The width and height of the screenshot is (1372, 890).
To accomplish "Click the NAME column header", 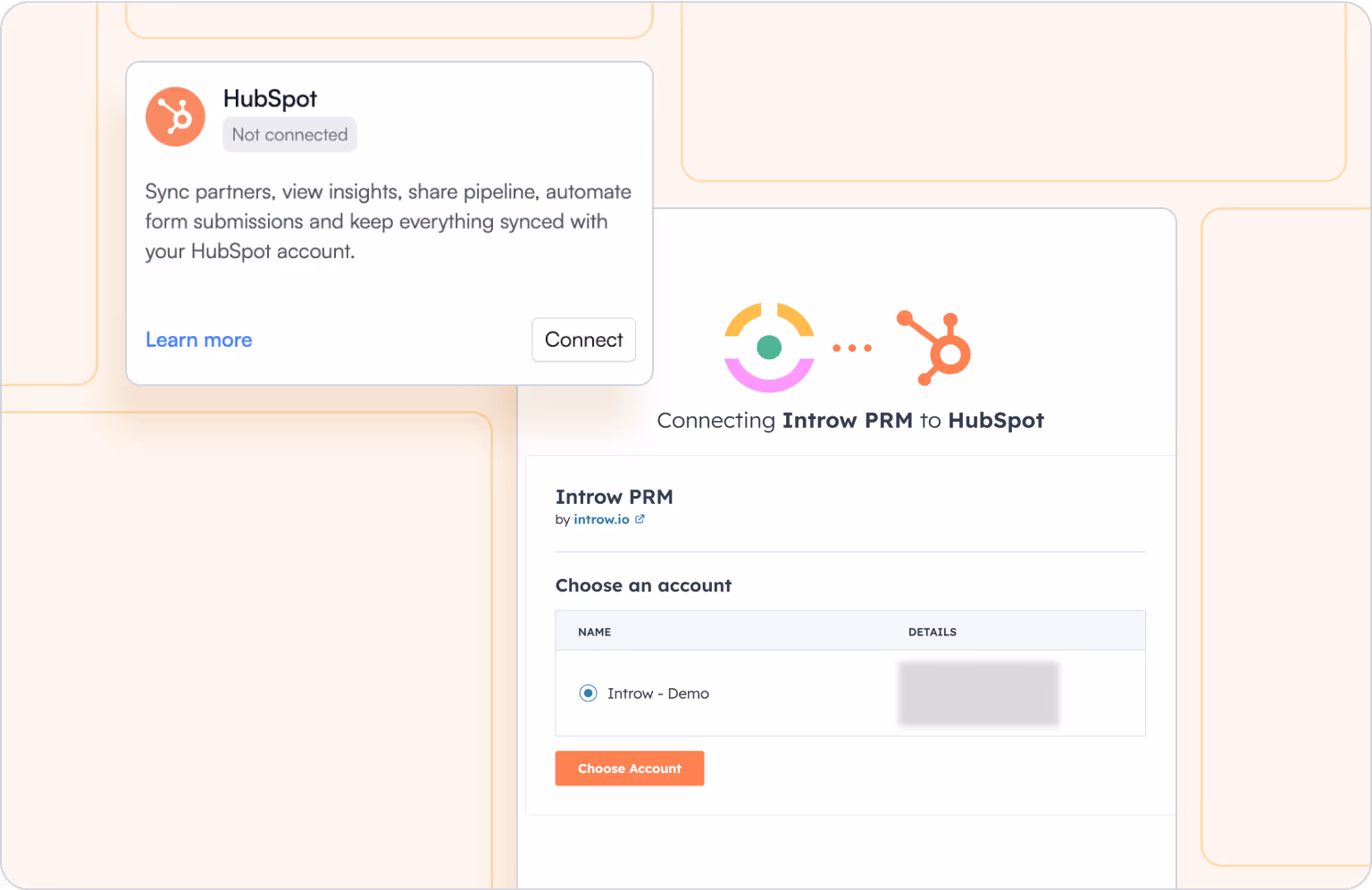I will [594, 632].
